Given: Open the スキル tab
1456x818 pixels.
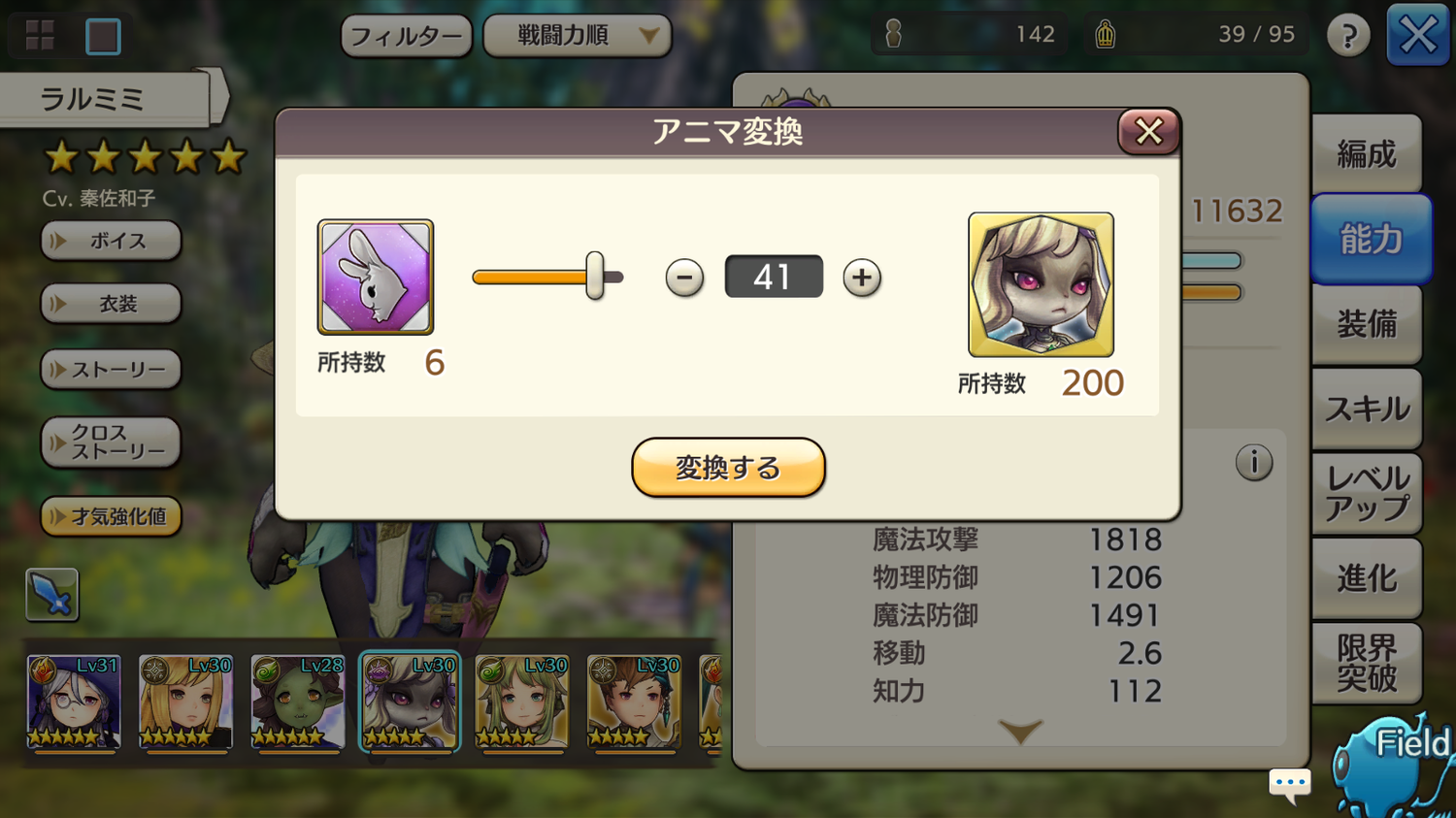Looking at the screenshot, I should click(x=1367, y=409).
